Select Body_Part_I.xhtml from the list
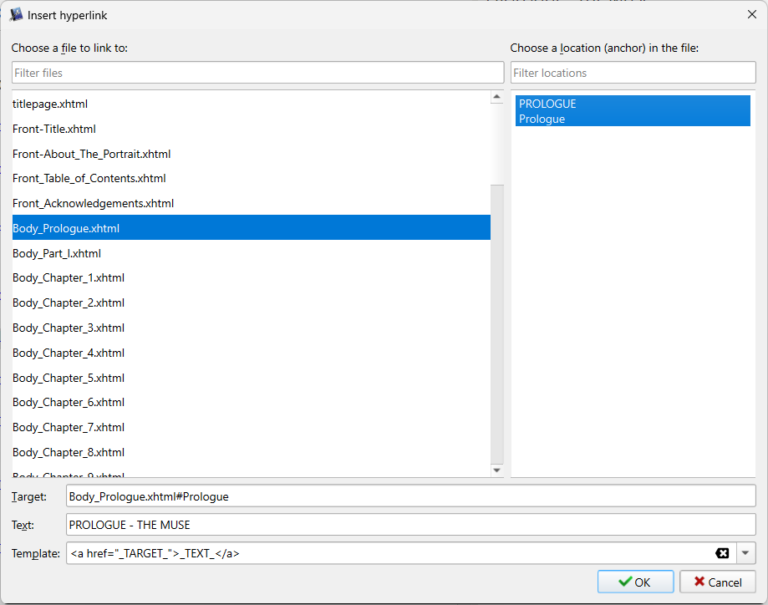Image resolution: width=768 pixels, height=605 pixels. 56,254
